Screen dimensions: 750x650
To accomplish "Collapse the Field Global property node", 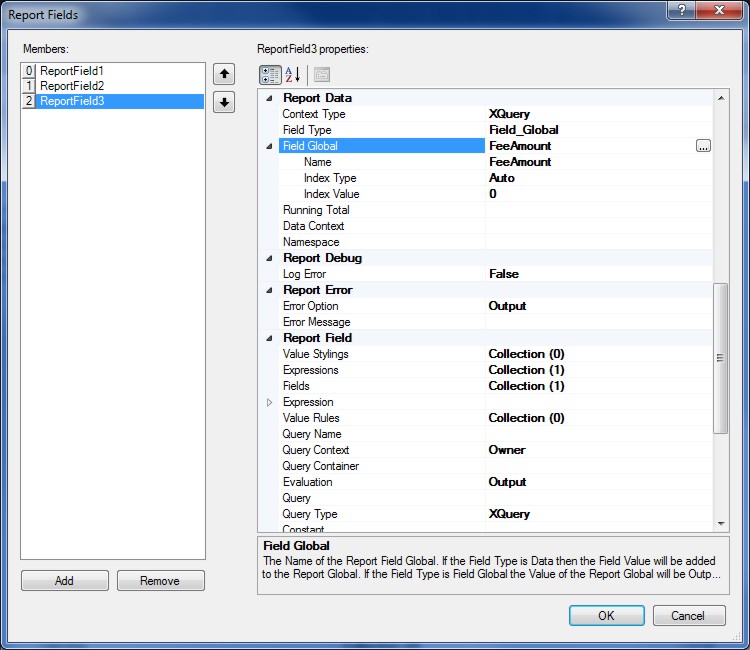I will click(268, 146).
